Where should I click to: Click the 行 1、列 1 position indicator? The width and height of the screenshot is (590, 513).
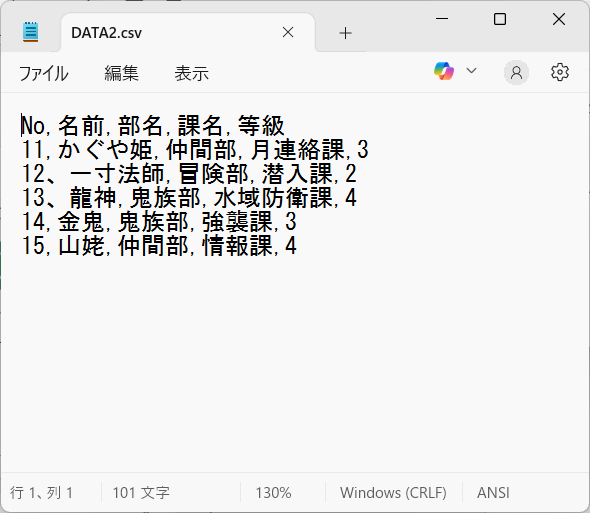pyautogui.click(x=41, y=493)
